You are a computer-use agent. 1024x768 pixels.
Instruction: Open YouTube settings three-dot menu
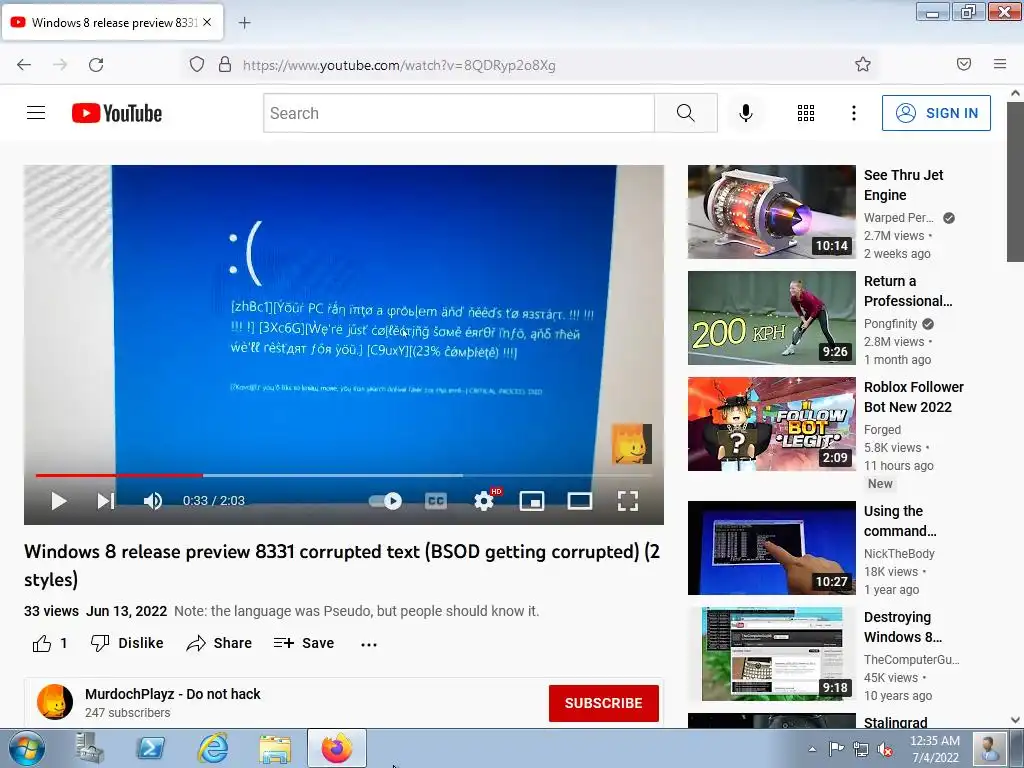click(x=854, y=113)
